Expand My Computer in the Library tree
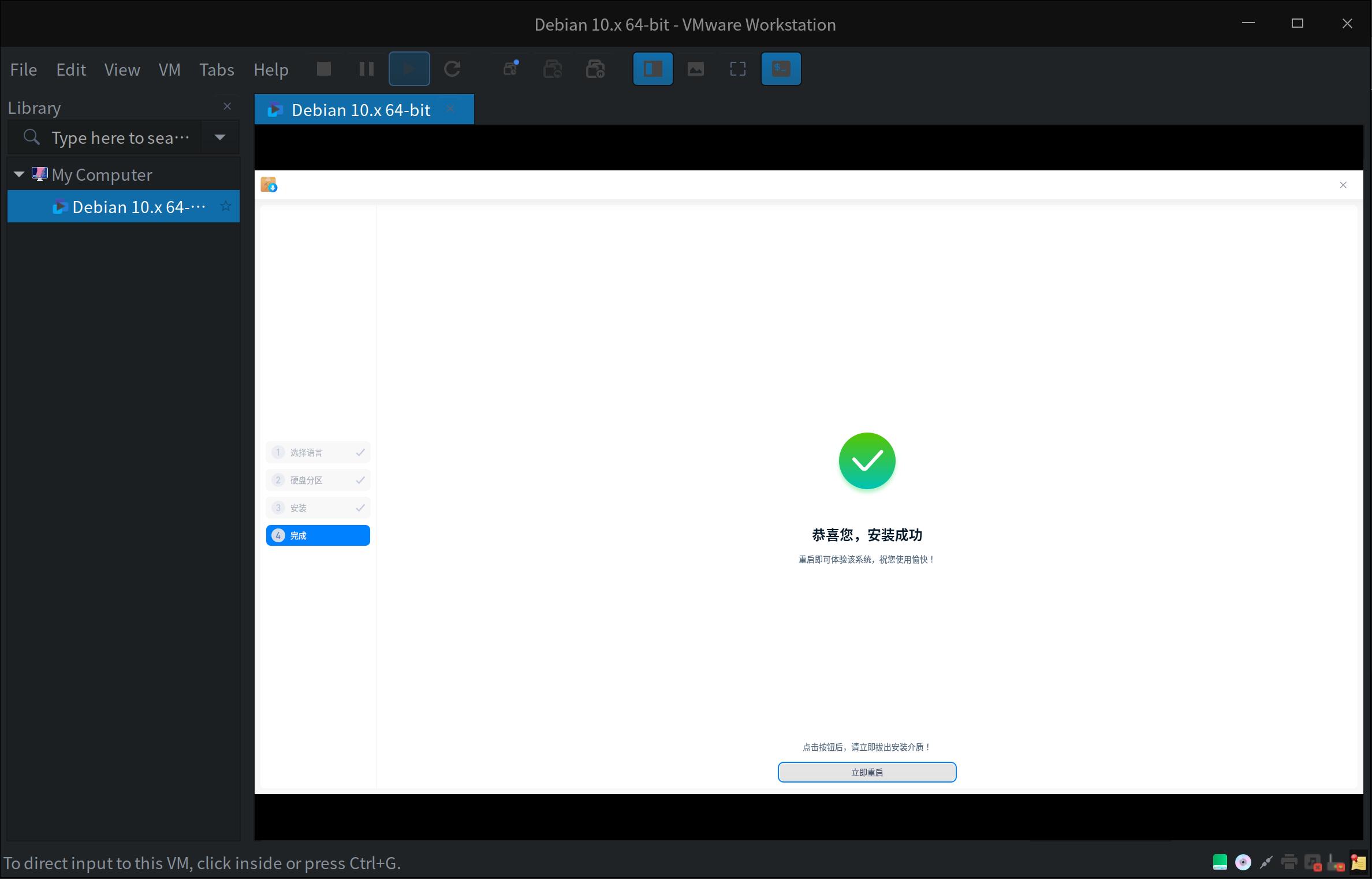 coord(19,174)
